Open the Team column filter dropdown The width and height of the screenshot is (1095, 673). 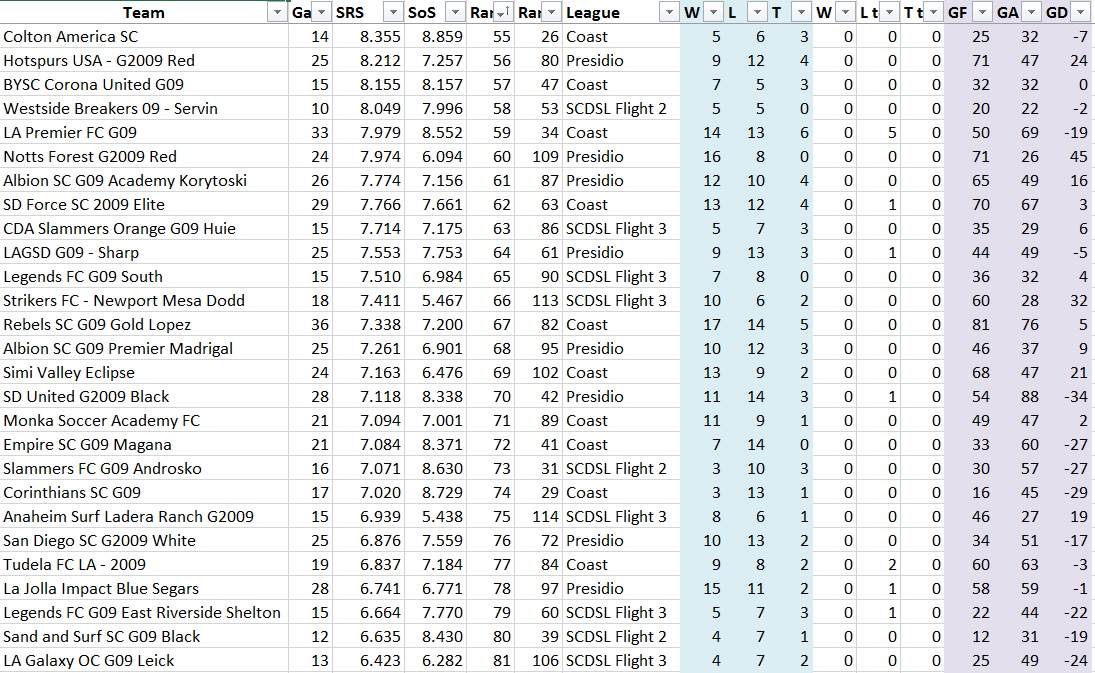(276, 12)
